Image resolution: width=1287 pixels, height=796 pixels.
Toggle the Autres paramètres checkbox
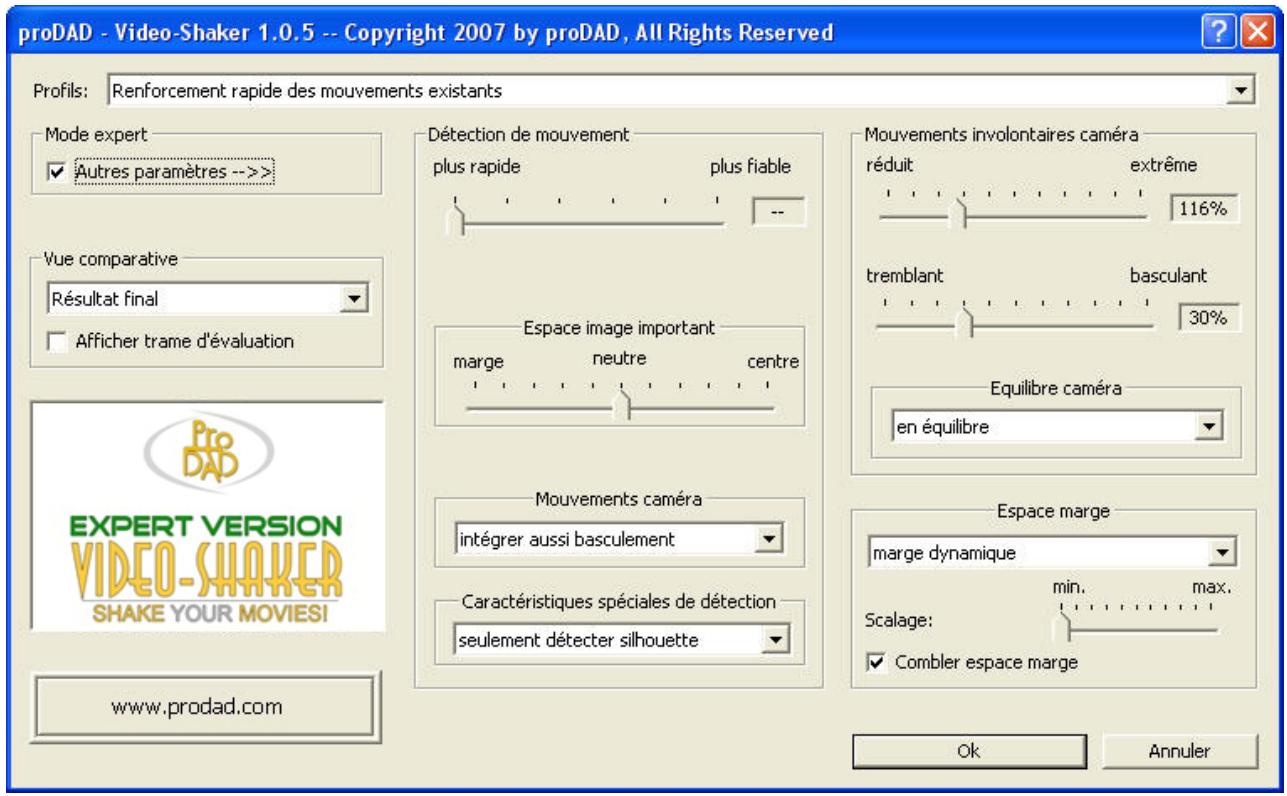tap(56, 172)
